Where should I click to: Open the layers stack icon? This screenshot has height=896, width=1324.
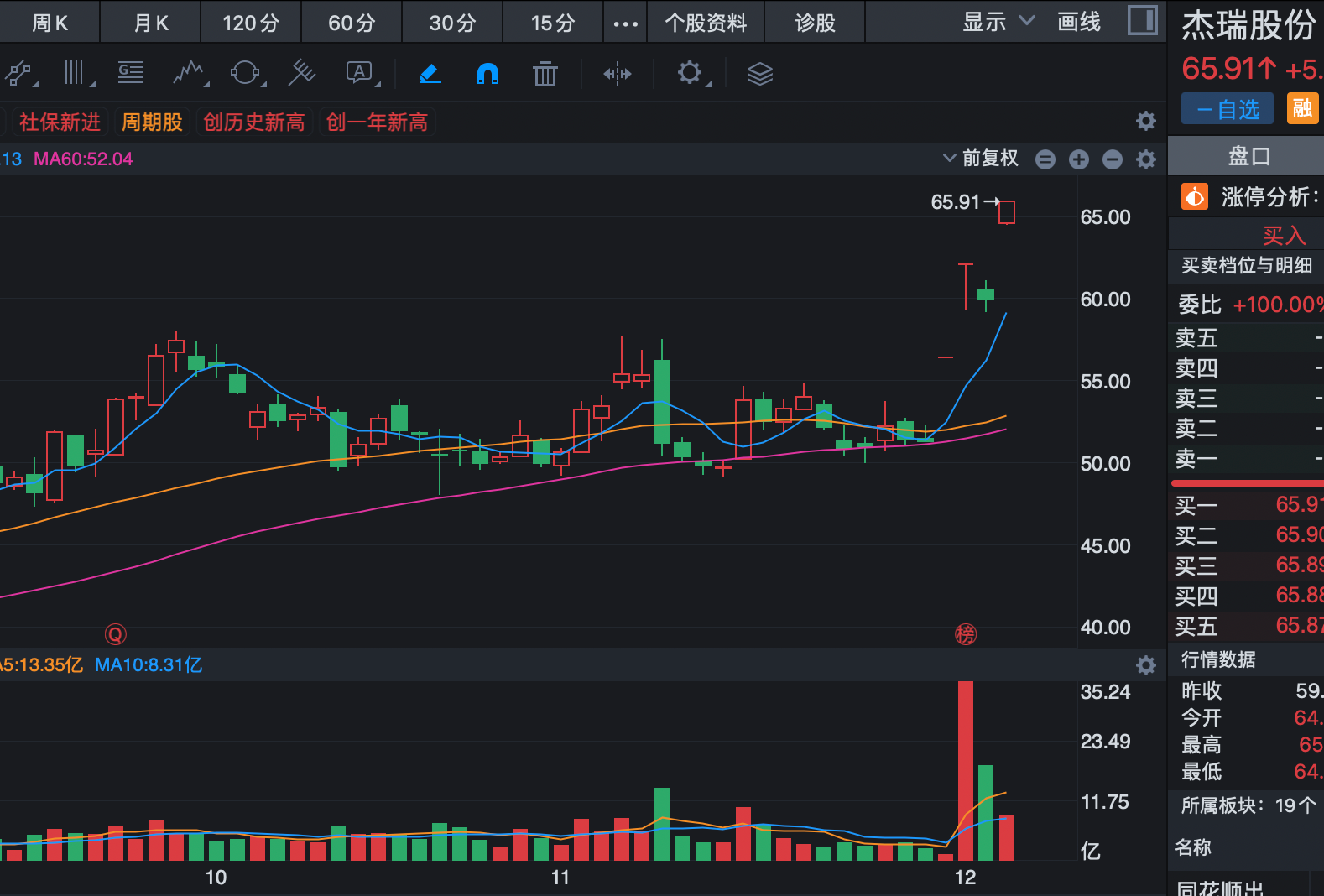point(759,74)
